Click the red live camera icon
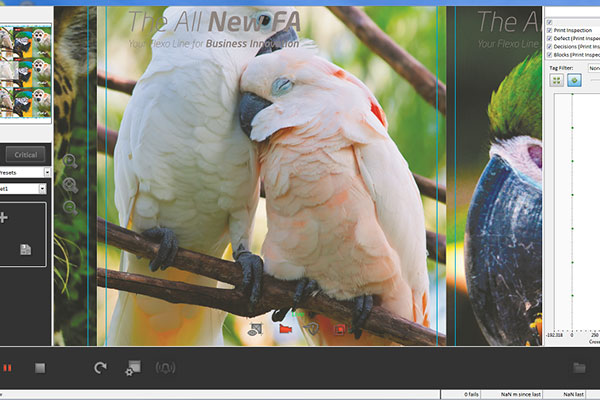This screenshot has width=600, height=400. pos(285,328)
